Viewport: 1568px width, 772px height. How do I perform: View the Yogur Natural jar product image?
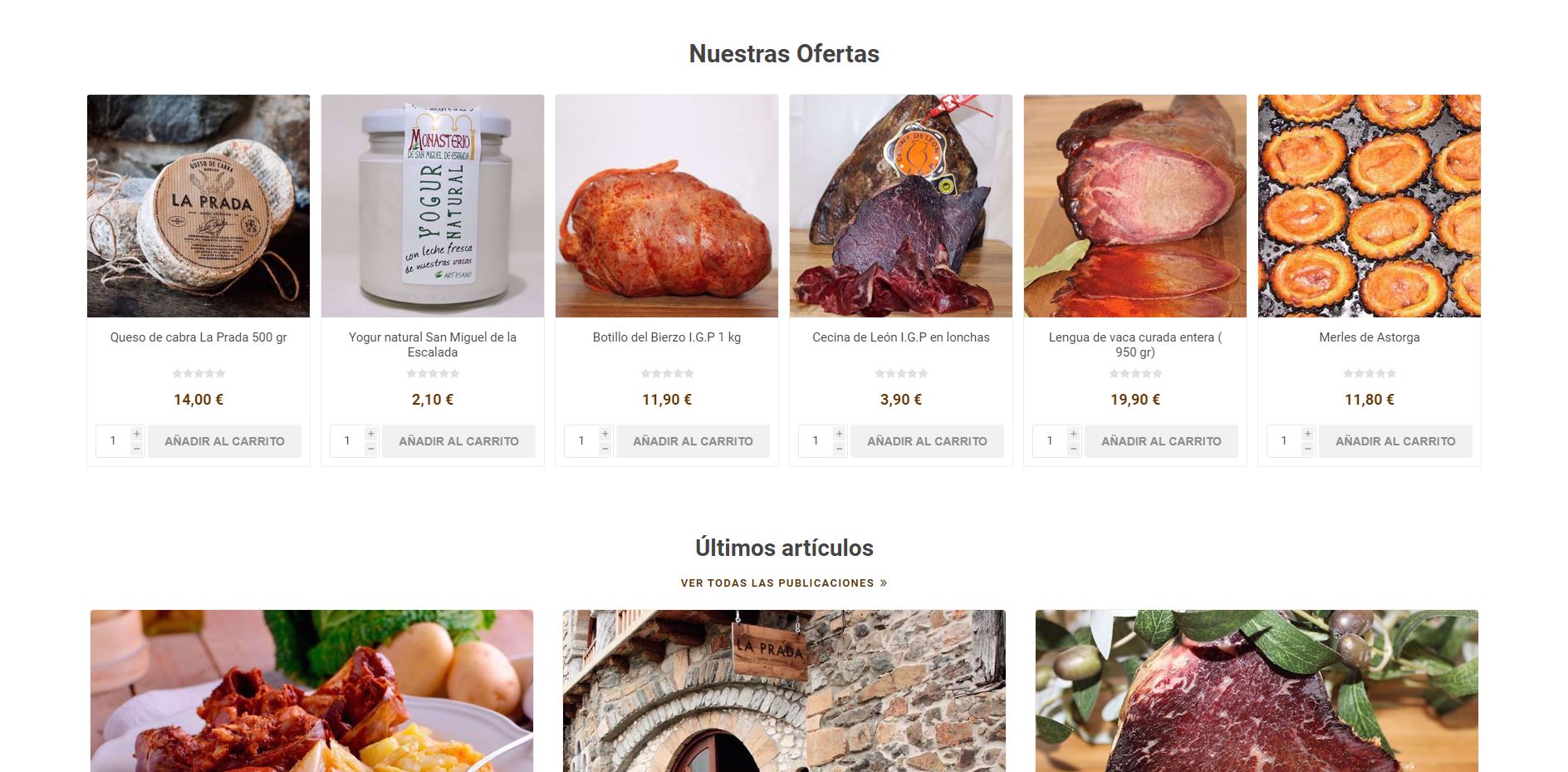point(433,206)
